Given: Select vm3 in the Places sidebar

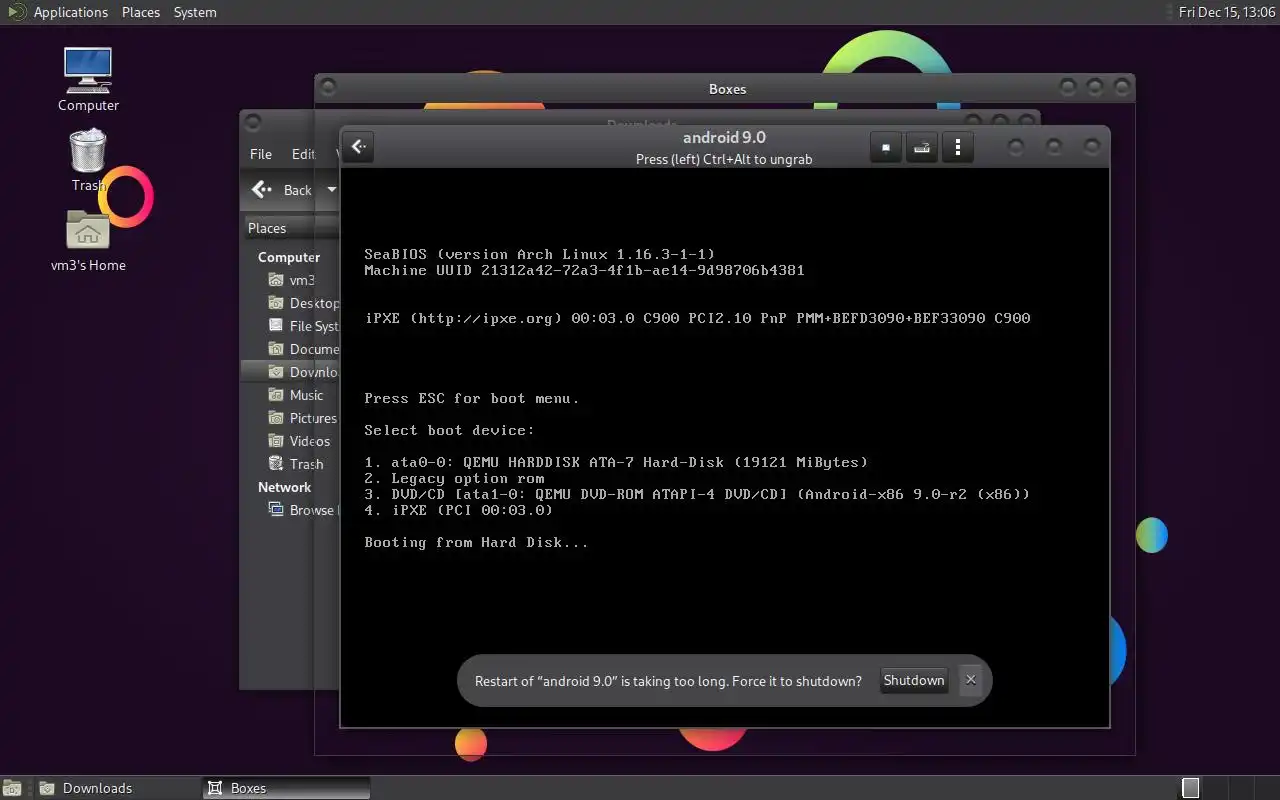Looking at the screenshot, I should click(291, 280).
